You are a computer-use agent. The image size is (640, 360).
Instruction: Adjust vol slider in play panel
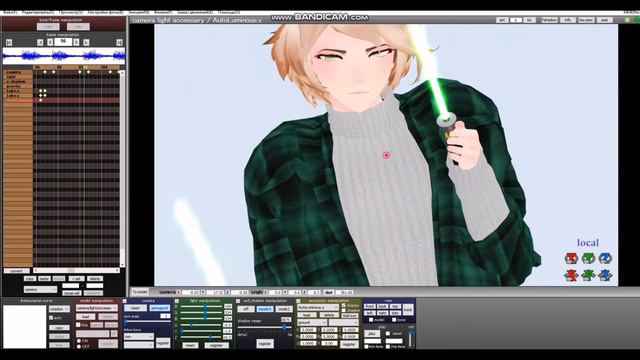(x=410, y=338)
